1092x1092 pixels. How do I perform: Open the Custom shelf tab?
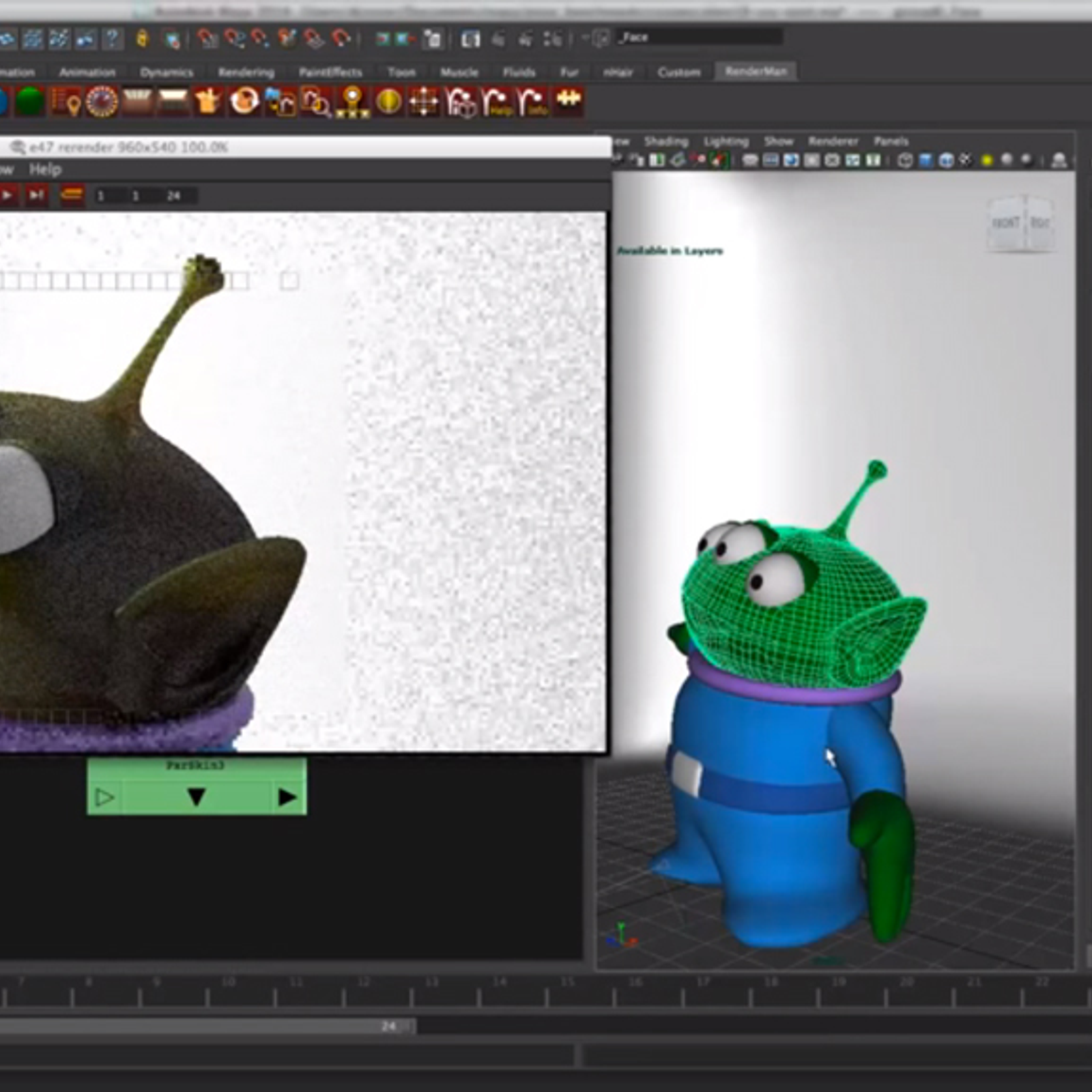tap(678, 72)
